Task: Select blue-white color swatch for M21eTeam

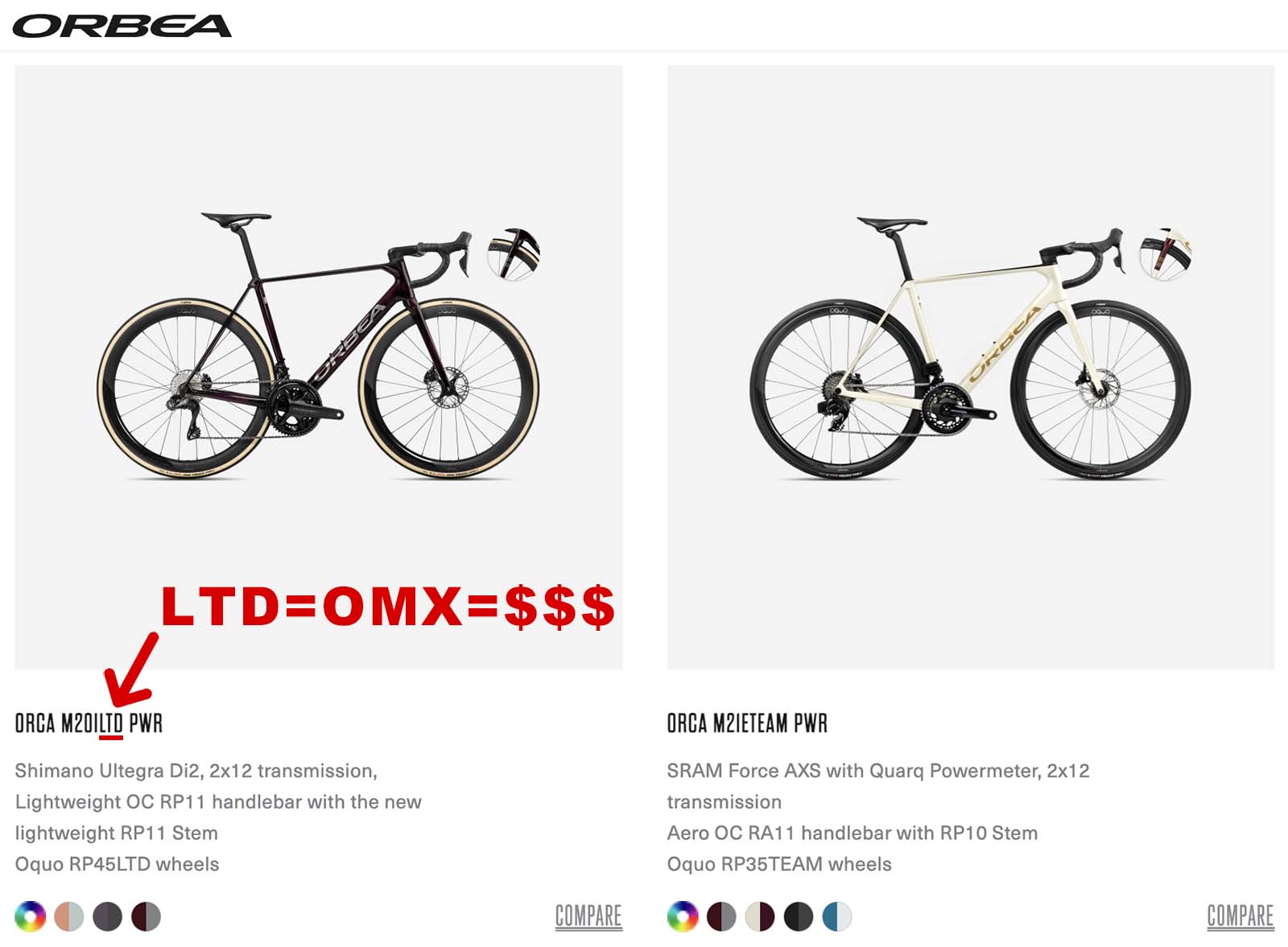Action: click(837, 916)
